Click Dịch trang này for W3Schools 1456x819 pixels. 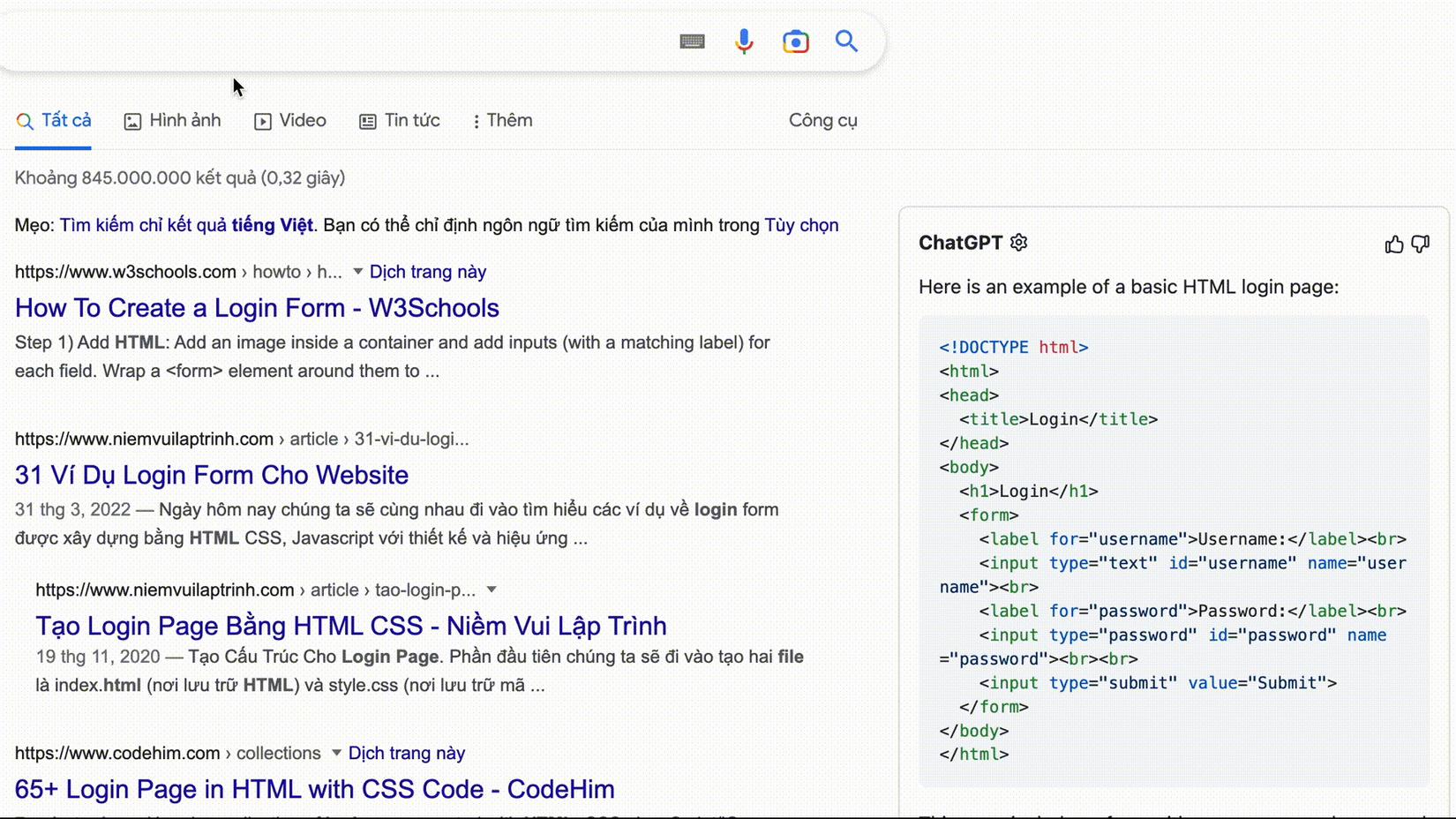coord(428,272)
